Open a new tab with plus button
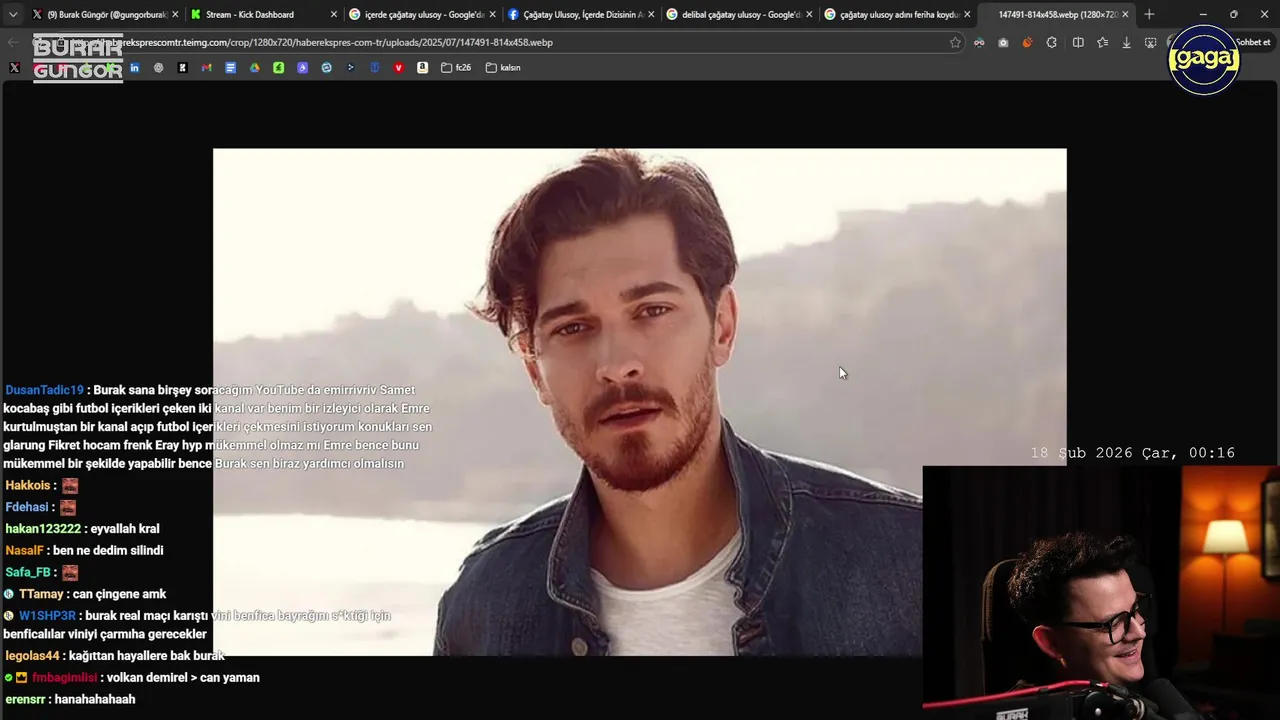 click(1149, 14)
